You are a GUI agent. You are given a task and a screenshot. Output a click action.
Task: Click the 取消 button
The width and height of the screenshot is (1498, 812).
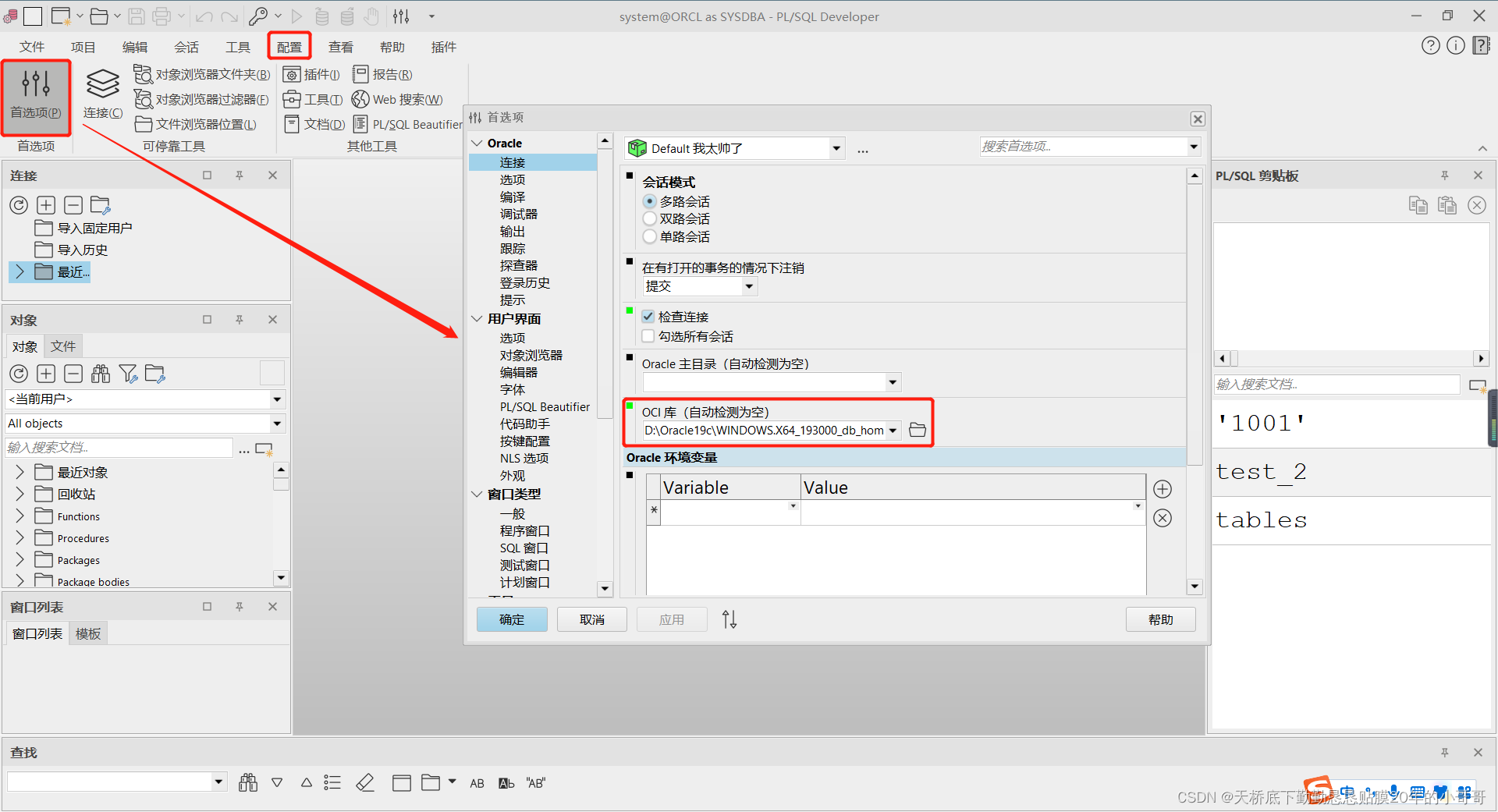(592, 619)
